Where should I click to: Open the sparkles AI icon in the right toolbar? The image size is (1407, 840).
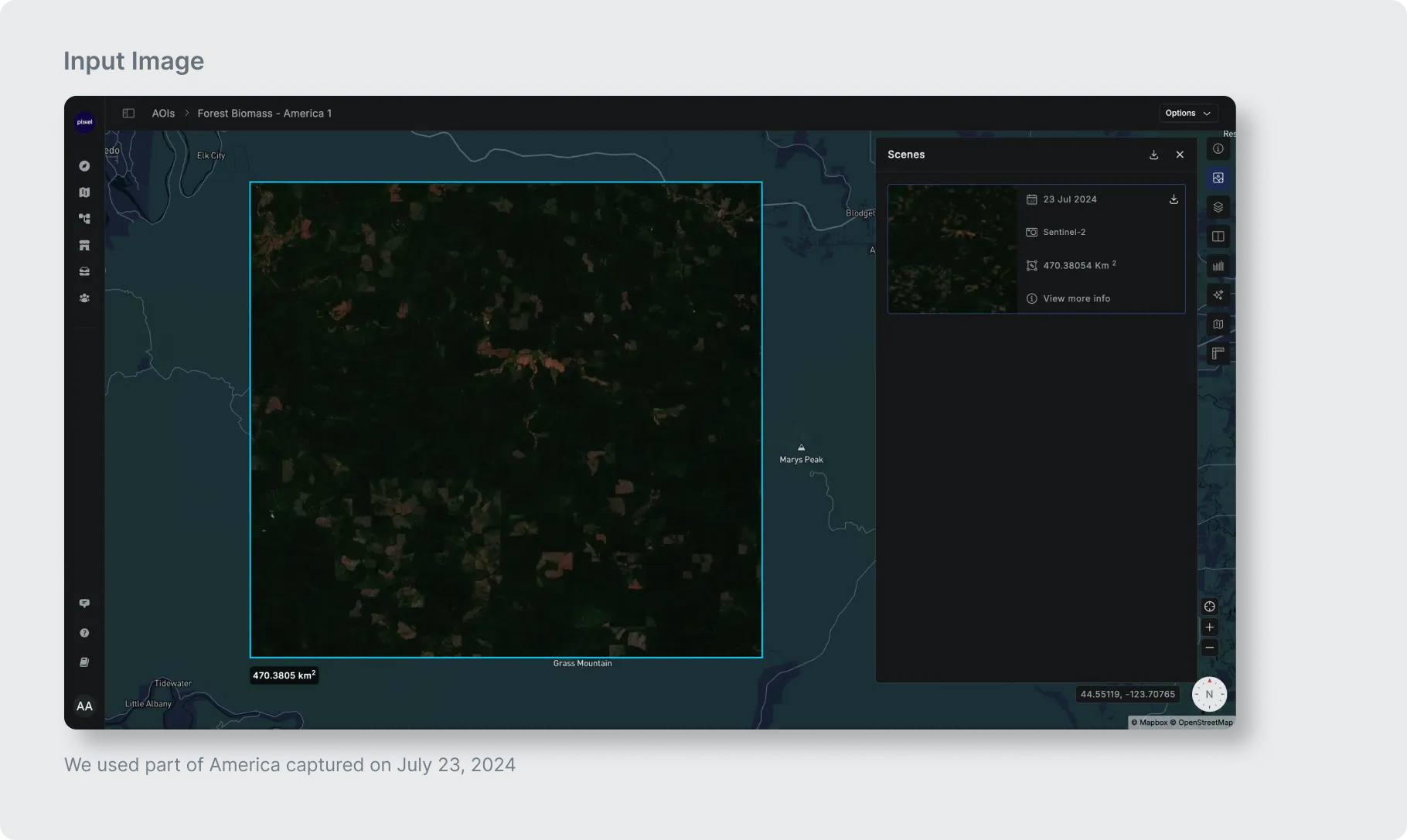[1218, 295]
